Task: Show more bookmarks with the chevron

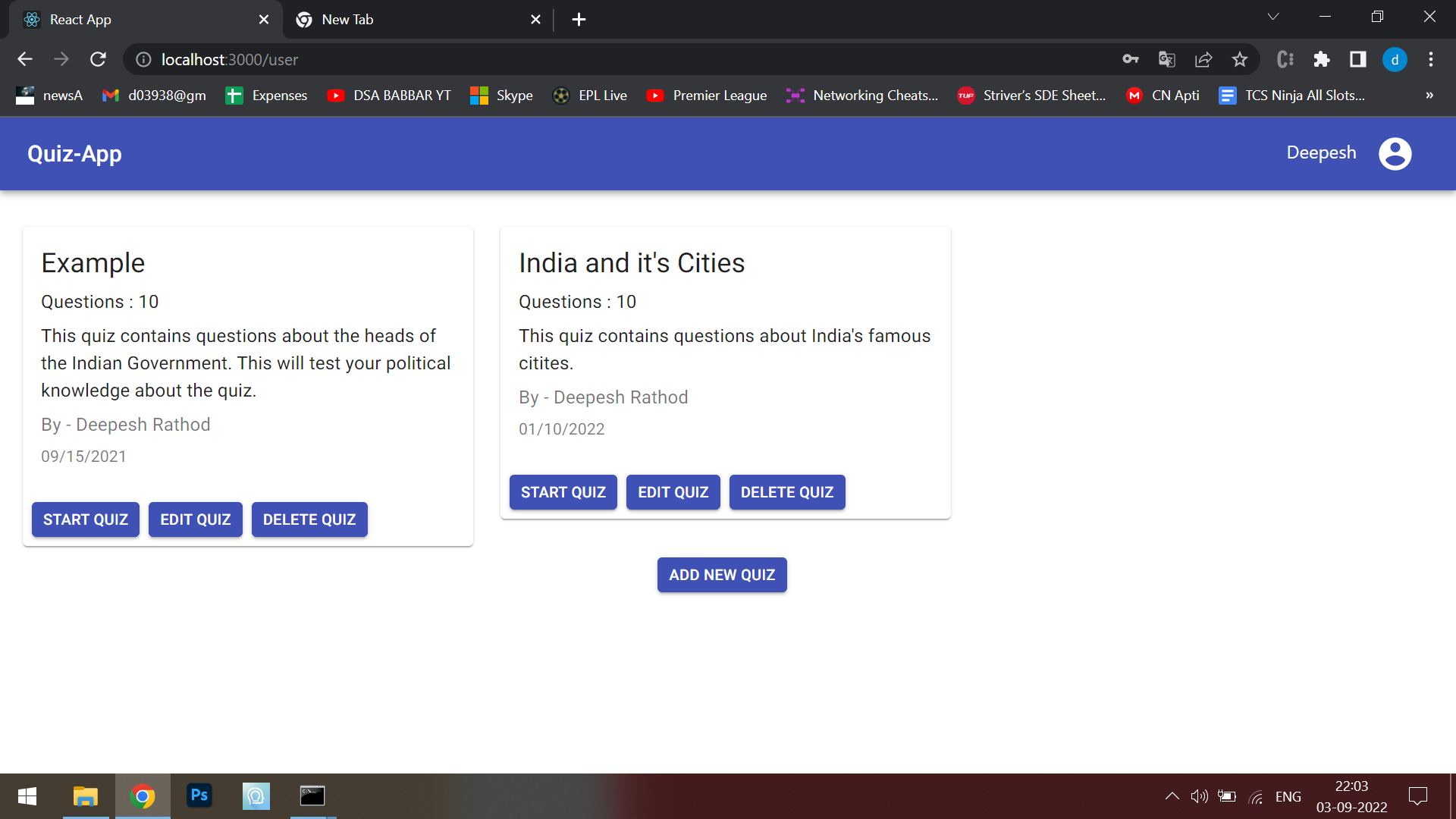Action: pos(1429,96)
